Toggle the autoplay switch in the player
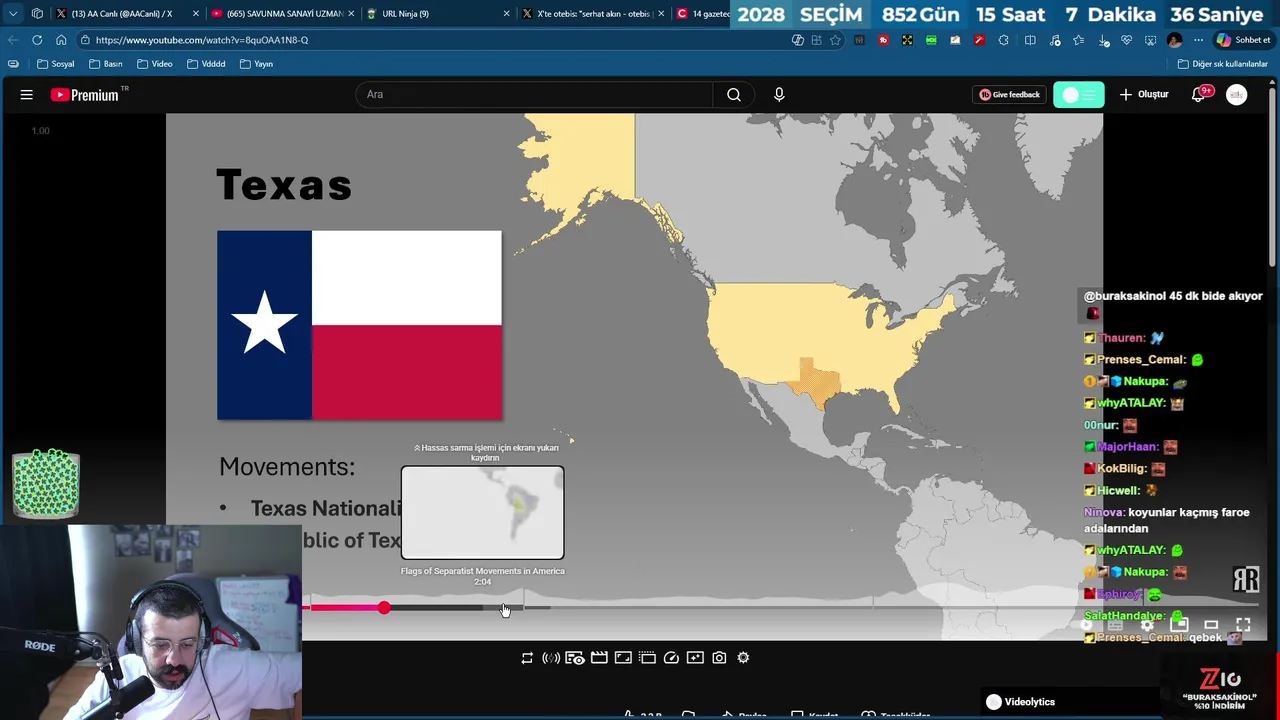The width and height of the screenshot is (1280, 720). [x=1088, y=625]
